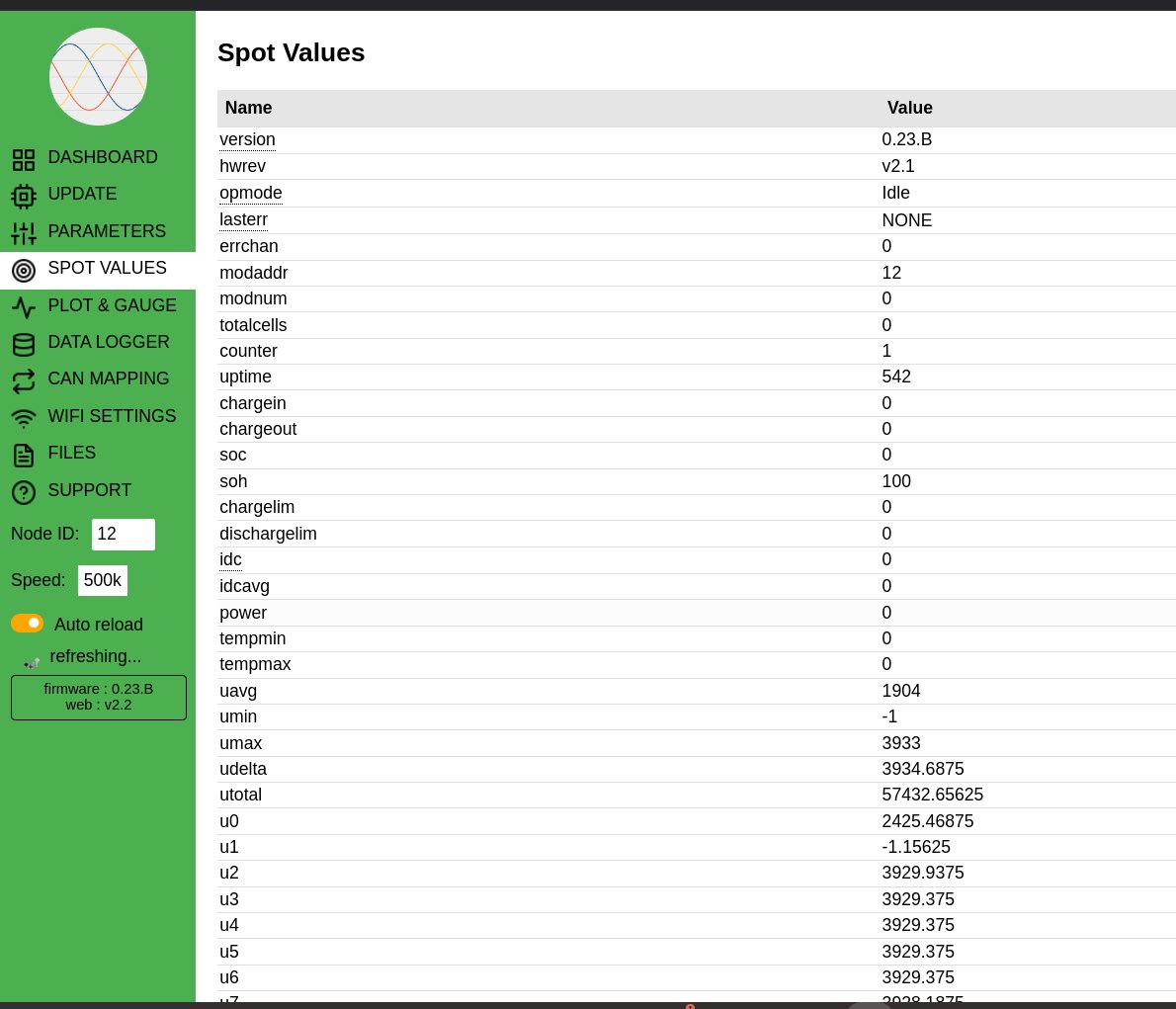The height and width of the screenshot is (1009, 1176).
Task: Click the Update chip icon
Action: pyautogui.click(x=24, y=196)
